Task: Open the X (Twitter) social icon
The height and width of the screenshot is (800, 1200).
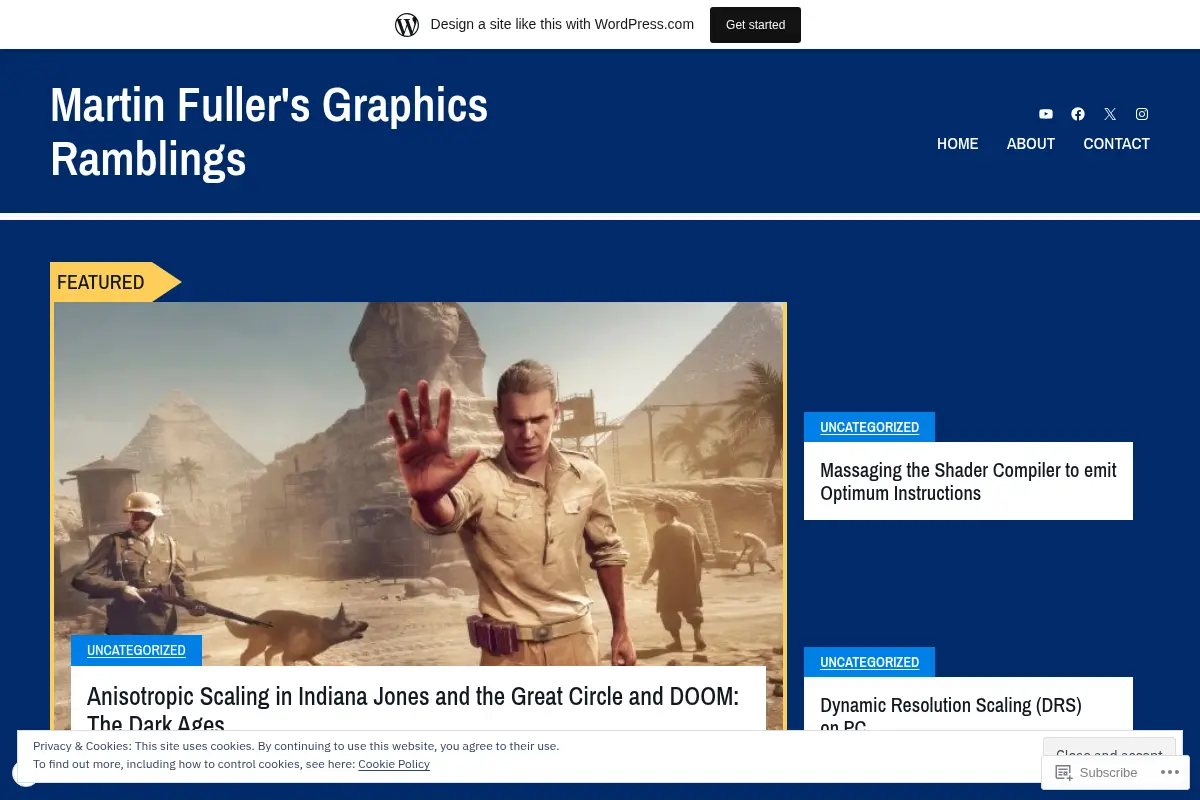Action: tap(1110, 114)
